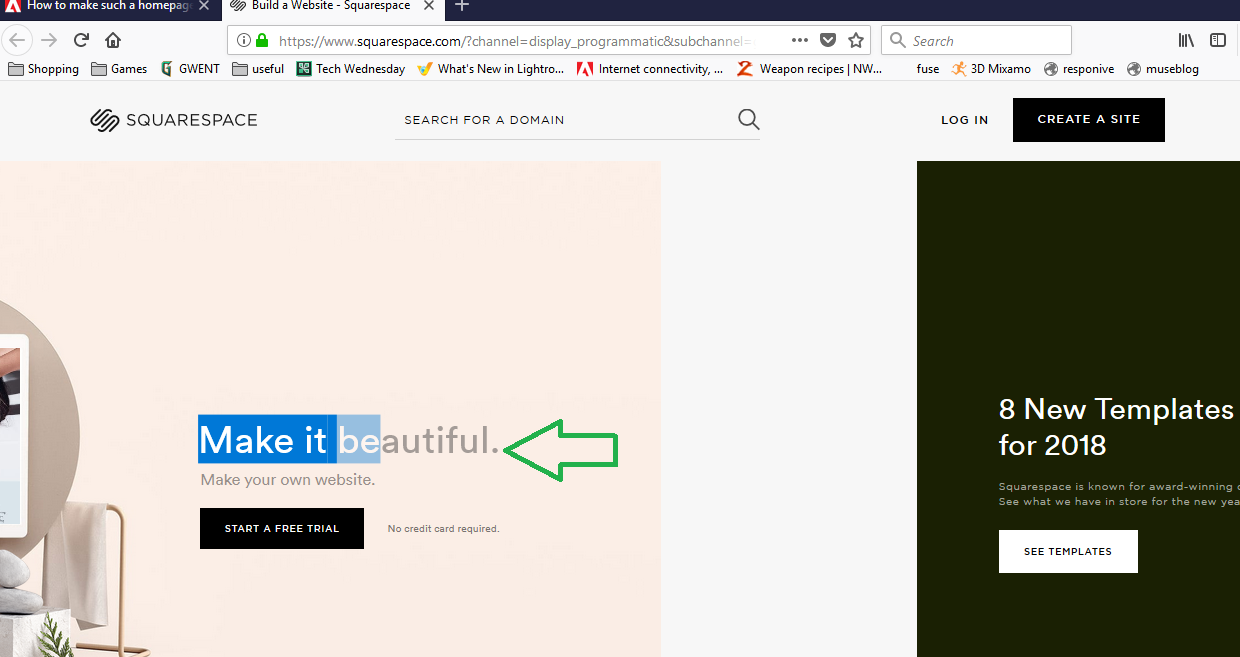Click the START A FREE TRIAL button

point(282,528)
